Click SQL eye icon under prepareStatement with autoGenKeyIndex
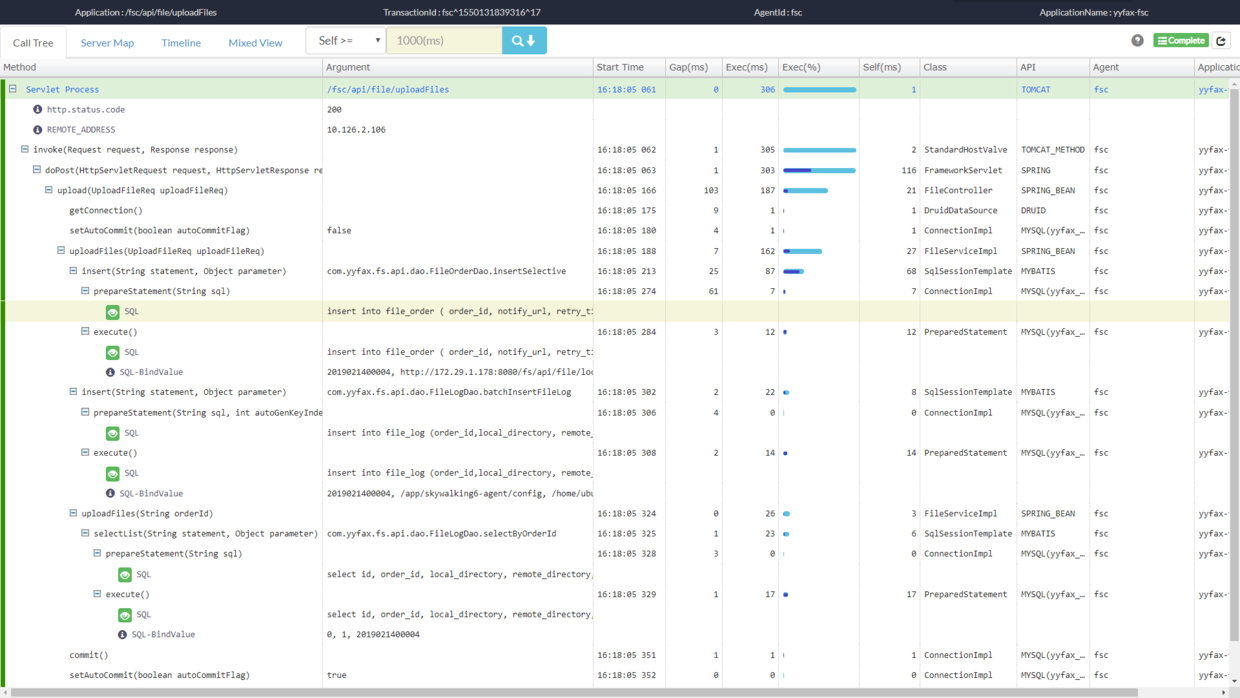 (113, 433)
